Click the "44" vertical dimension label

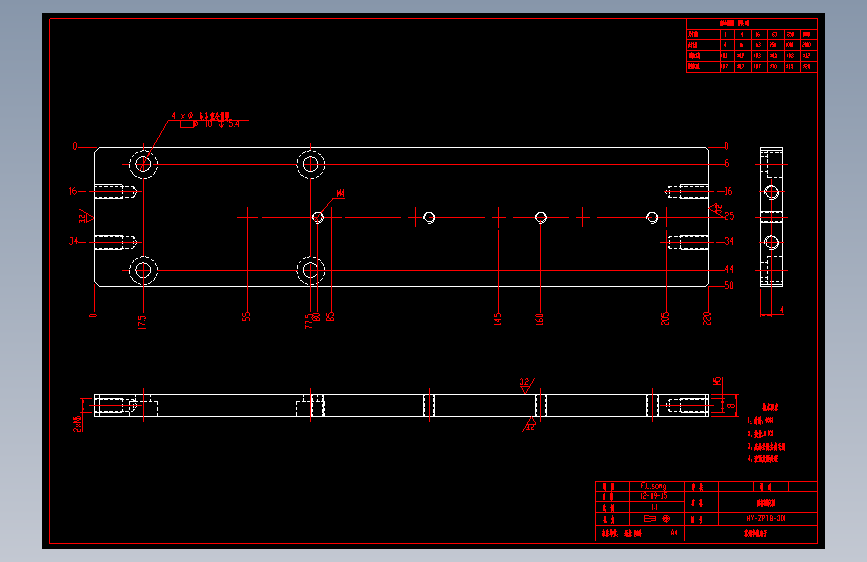pos(729,269)
